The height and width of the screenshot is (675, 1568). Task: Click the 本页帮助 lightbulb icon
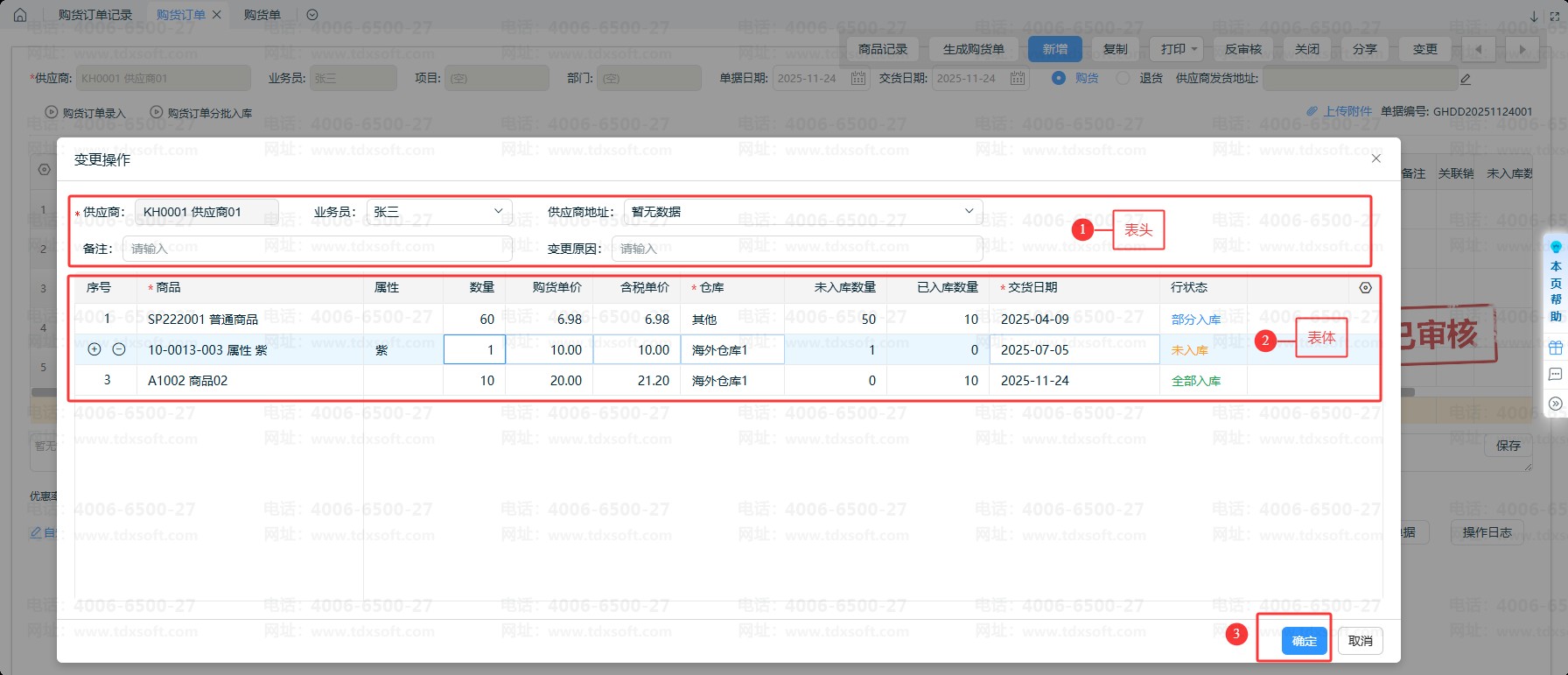click(1556, 247)
